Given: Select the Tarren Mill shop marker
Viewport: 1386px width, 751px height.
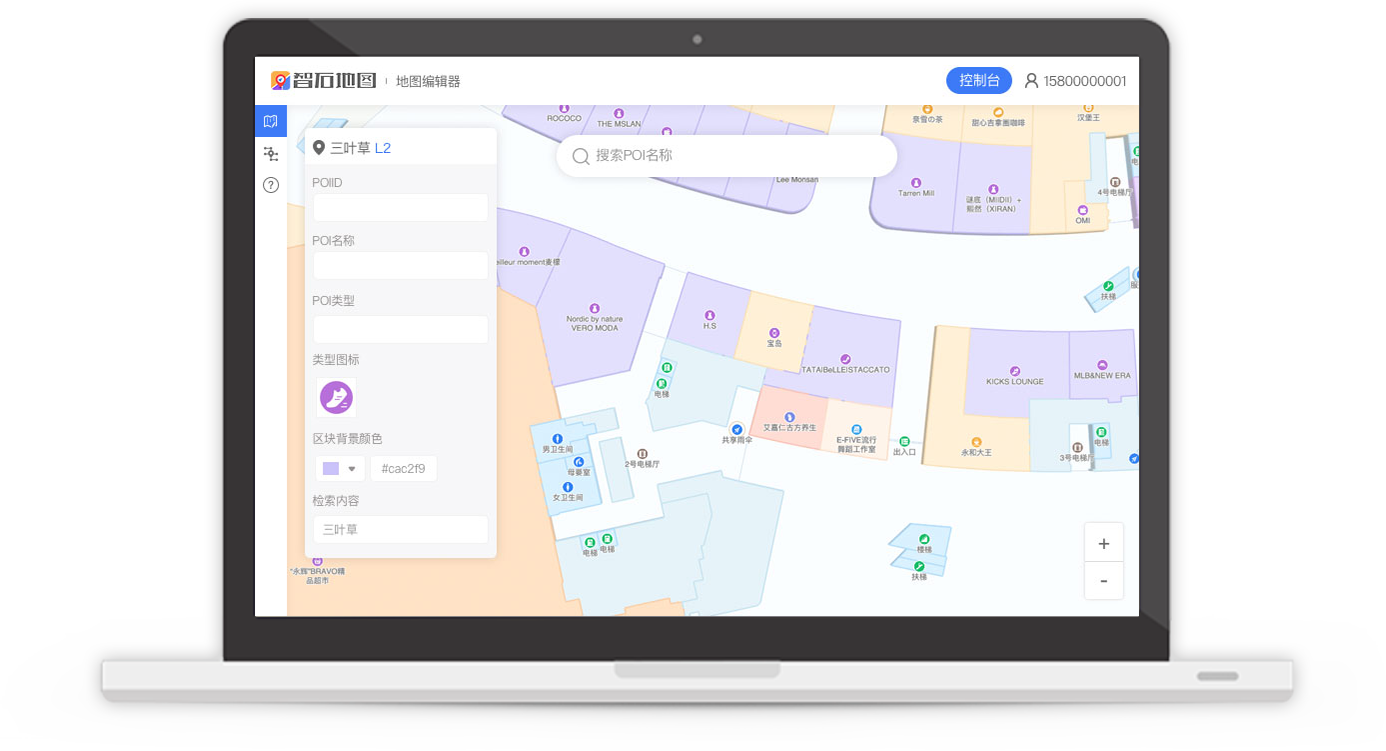Looking at the screenshot, I should (916, 183).
